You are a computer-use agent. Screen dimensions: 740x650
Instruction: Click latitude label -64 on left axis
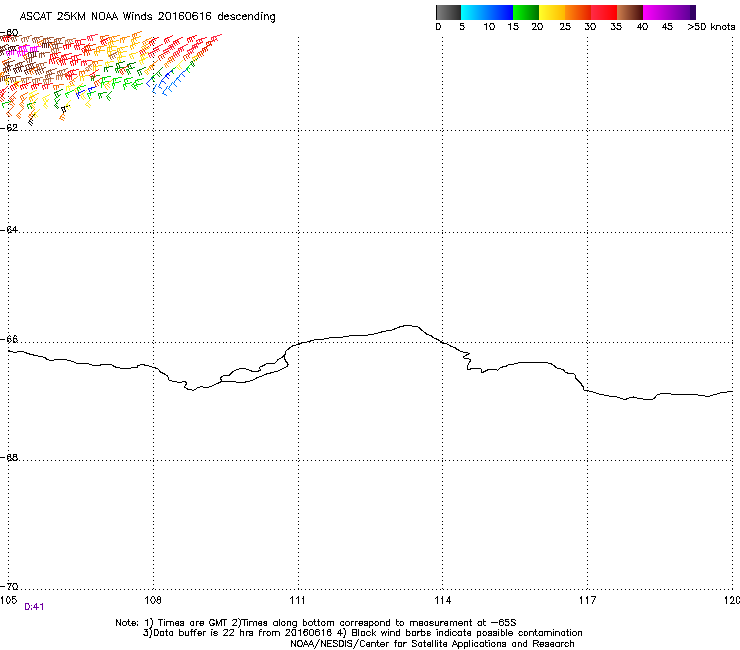point(9,230)
